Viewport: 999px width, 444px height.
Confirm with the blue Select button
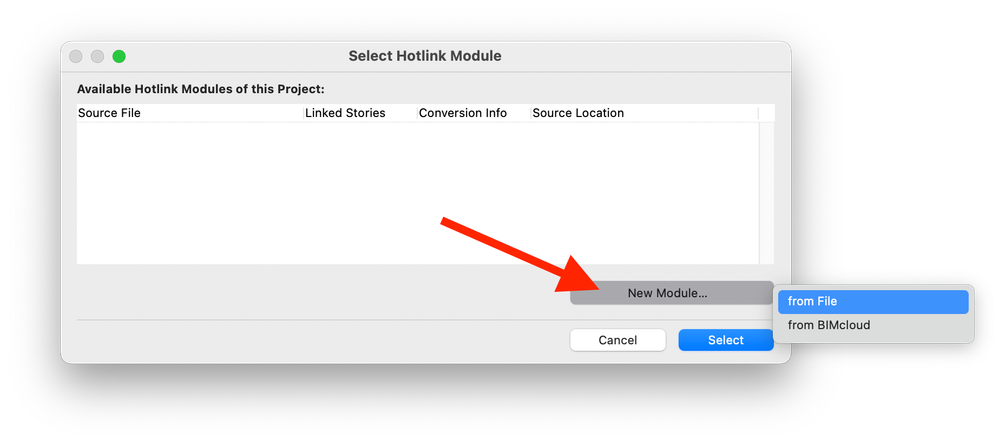point(725,340)
